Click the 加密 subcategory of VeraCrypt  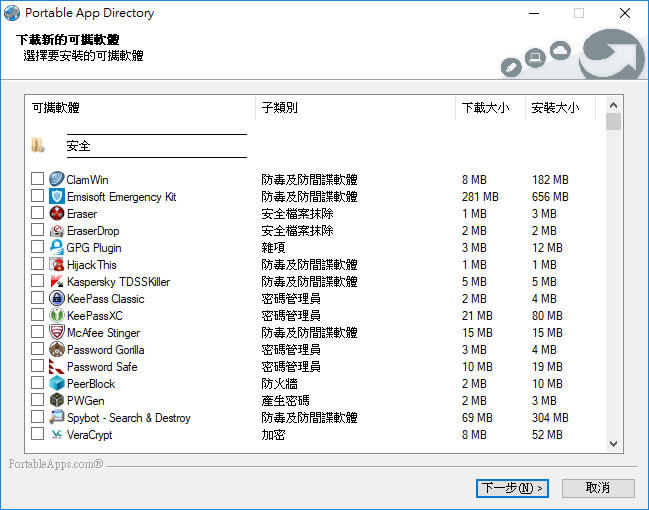tap(273, 435)
